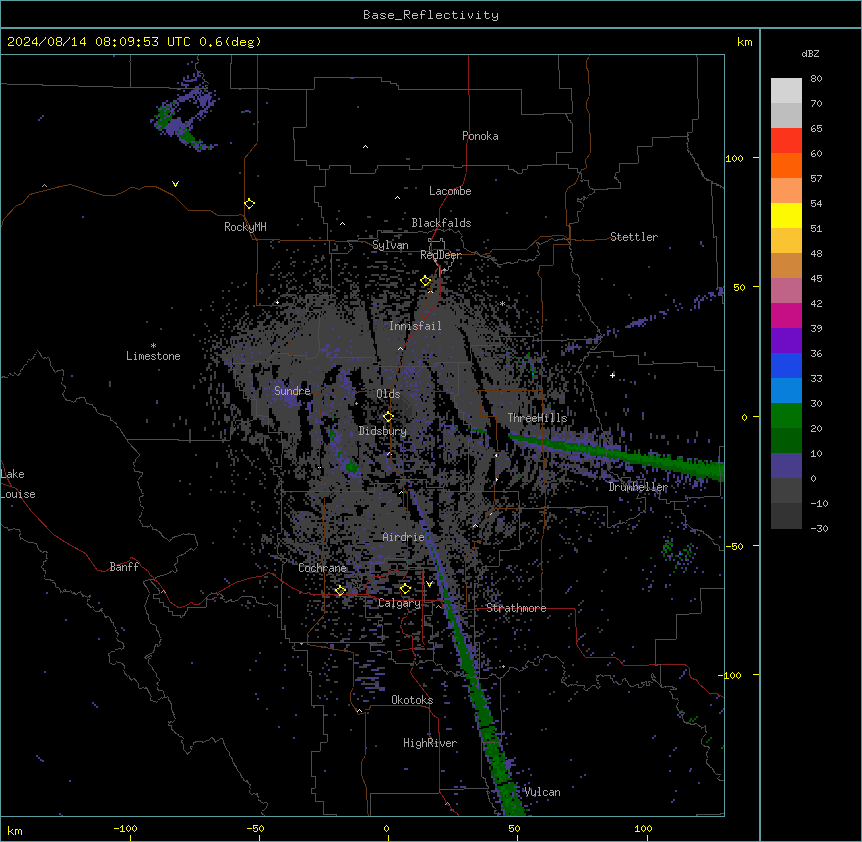Select the magenta 39-42 dBZ legend color
862x842 pixels.
coord(786,316)
